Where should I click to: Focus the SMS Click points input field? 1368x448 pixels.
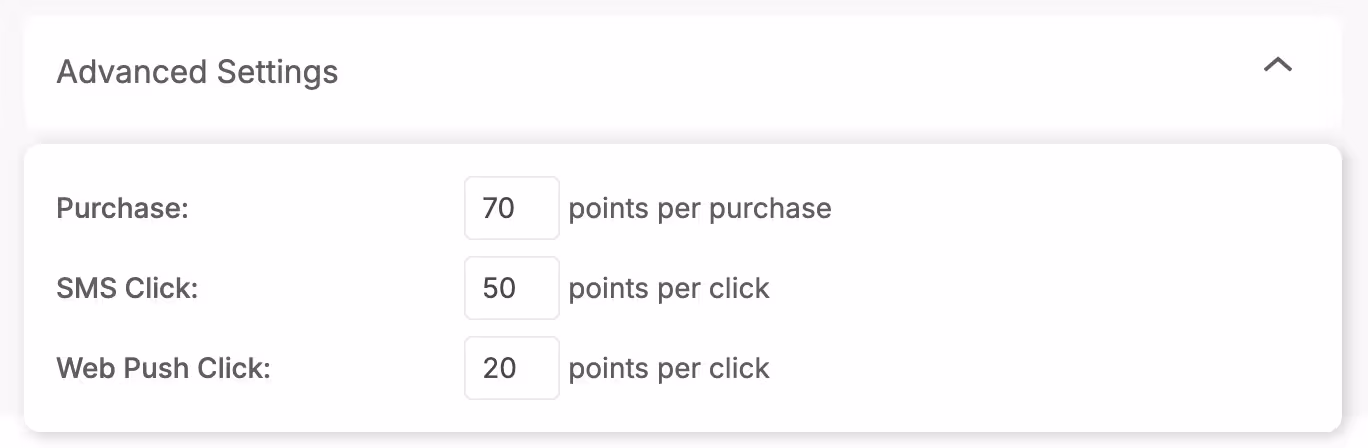(x=511, y=288)
